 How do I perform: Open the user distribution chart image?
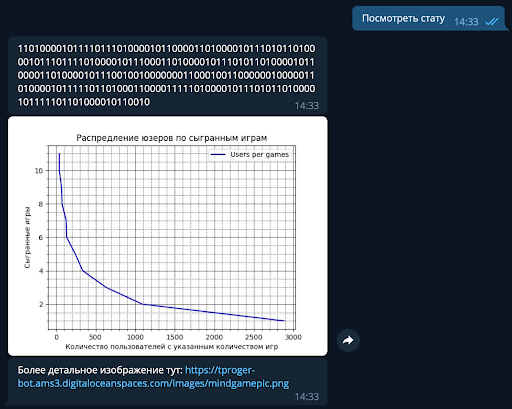click(168, 236)
